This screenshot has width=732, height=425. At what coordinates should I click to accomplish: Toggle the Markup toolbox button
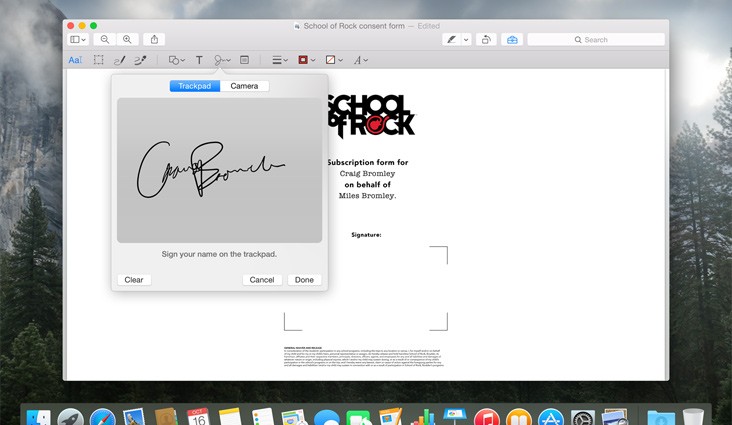[512, 39]
